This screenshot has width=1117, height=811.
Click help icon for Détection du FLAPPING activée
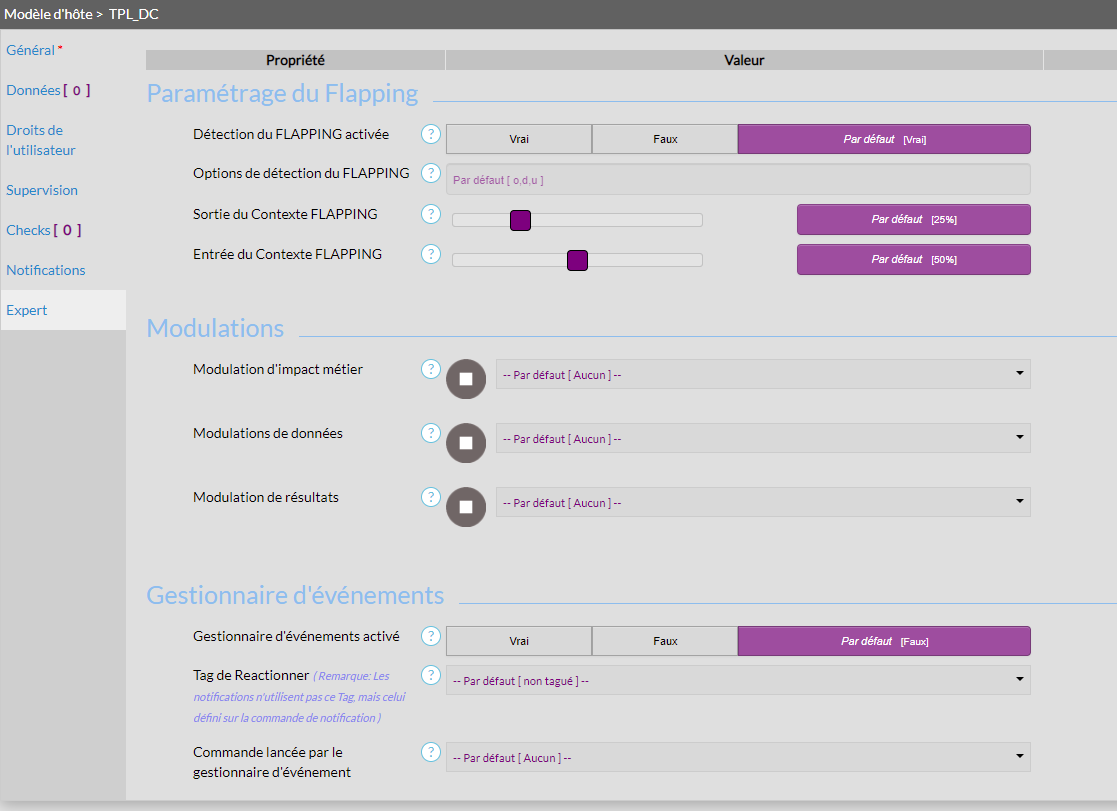click(430, 134)
